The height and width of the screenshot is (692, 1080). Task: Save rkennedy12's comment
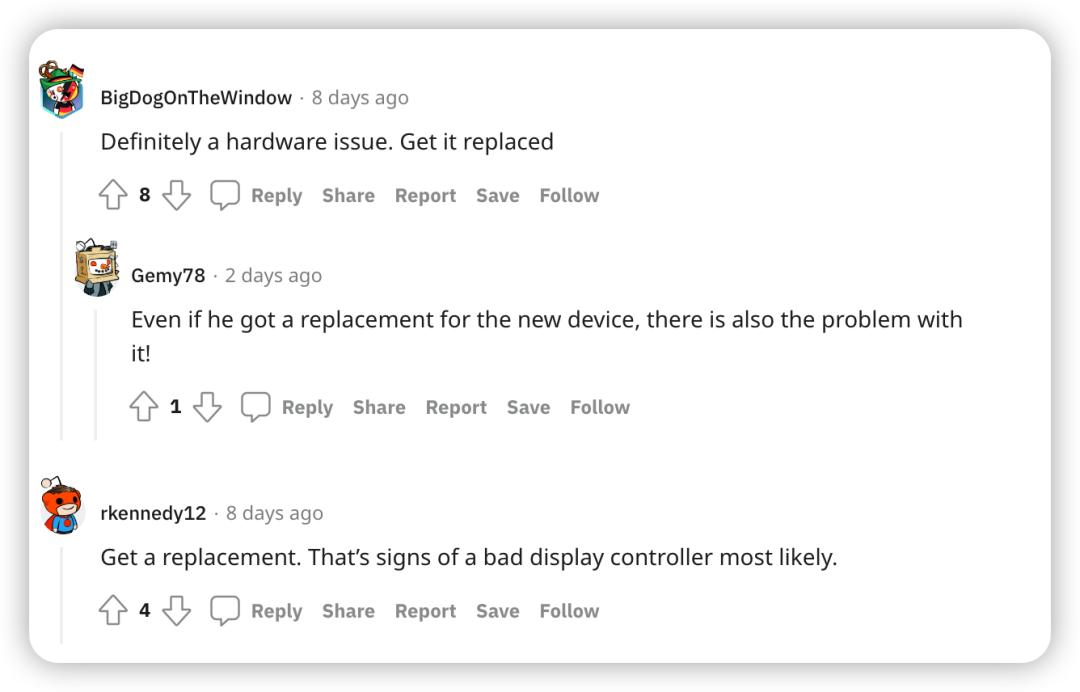pyautogui.click(x=497, y=610)
